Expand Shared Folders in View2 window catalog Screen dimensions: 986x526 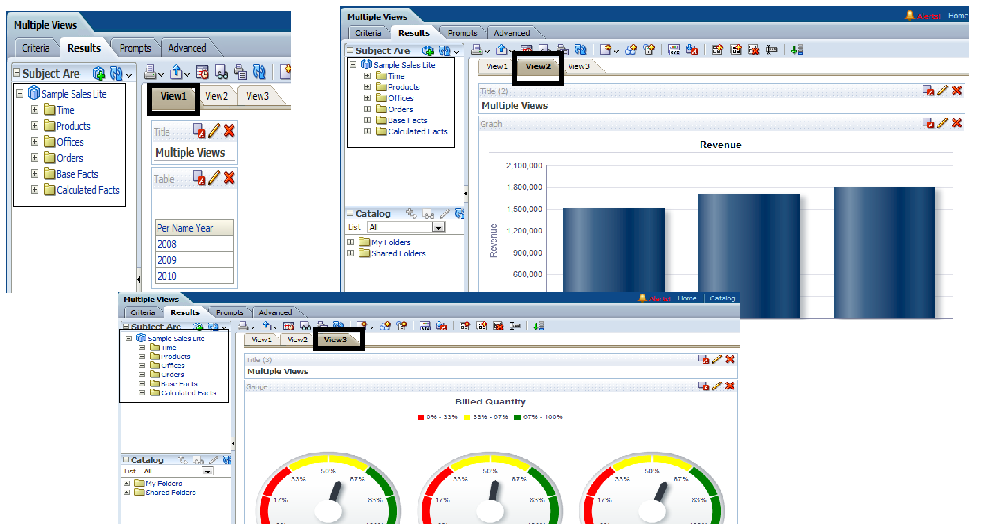pyautogui.click(x=351, y=253)
